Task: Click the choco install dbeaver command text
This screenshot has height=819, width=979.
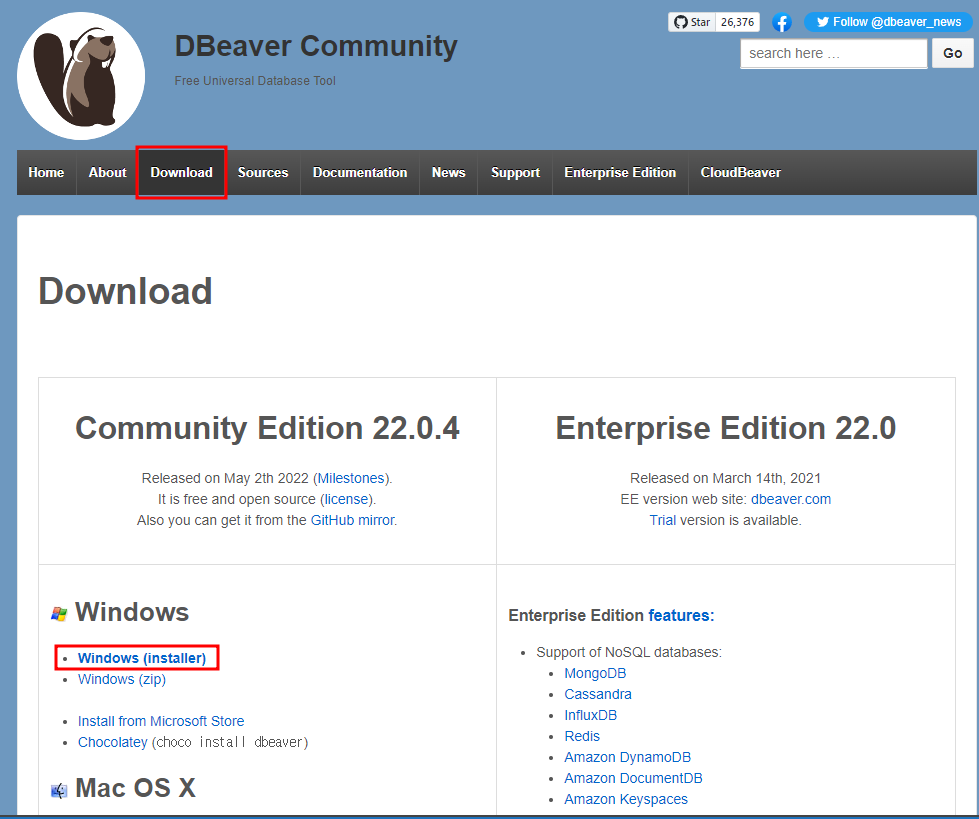Action: [230, 742]
